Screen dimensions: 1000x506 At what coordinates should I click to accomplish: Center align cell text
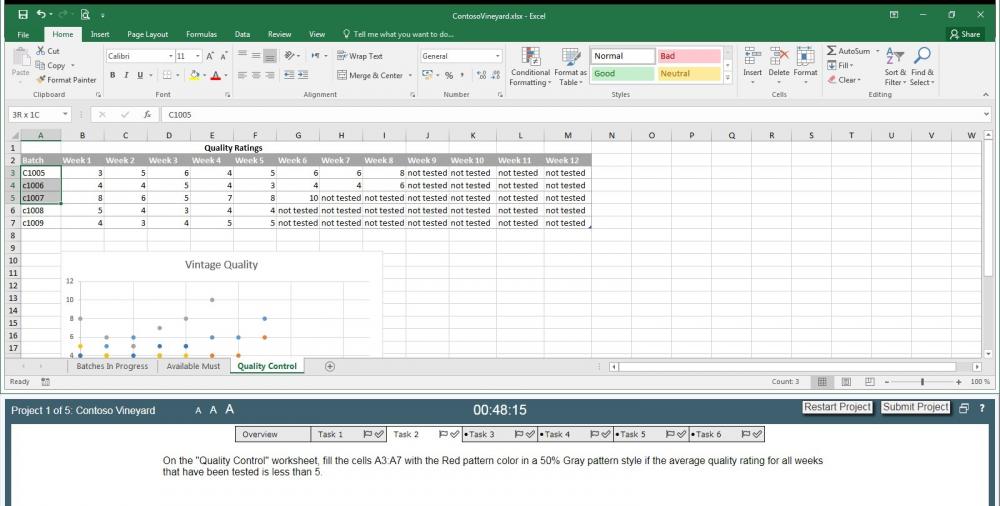(x=256, y=75)
